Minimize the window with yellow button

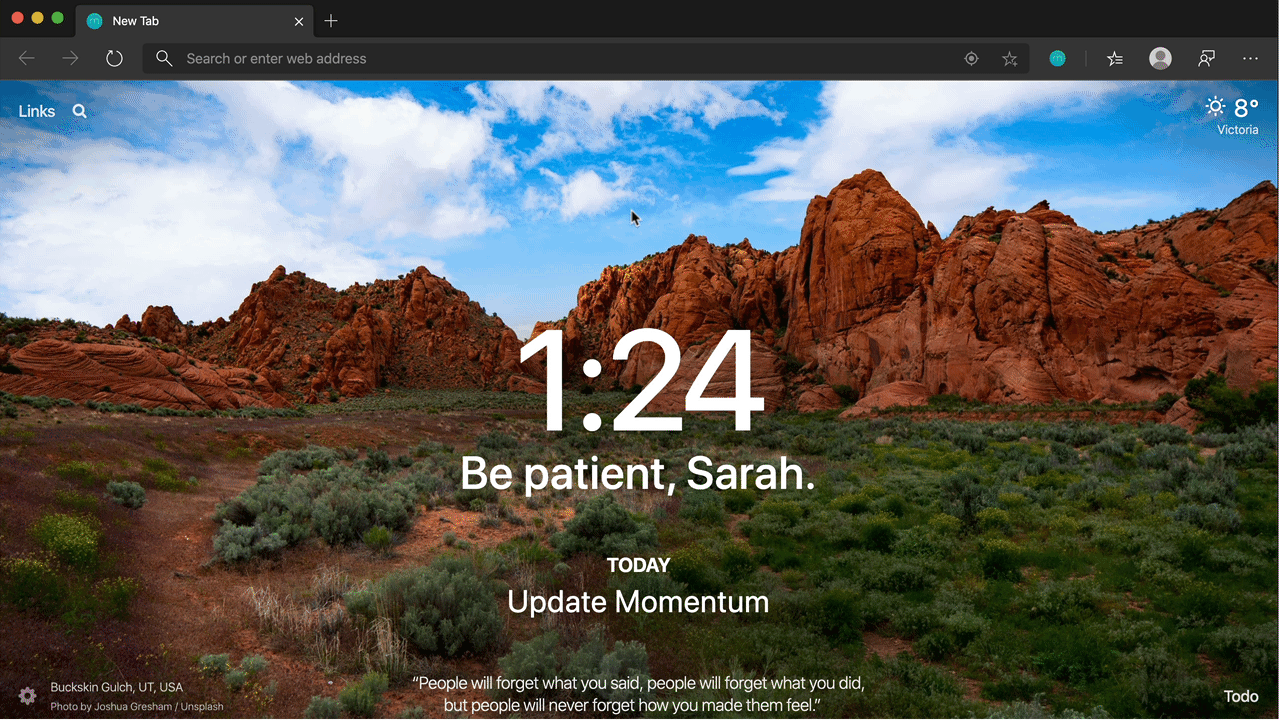click(37, 18)
